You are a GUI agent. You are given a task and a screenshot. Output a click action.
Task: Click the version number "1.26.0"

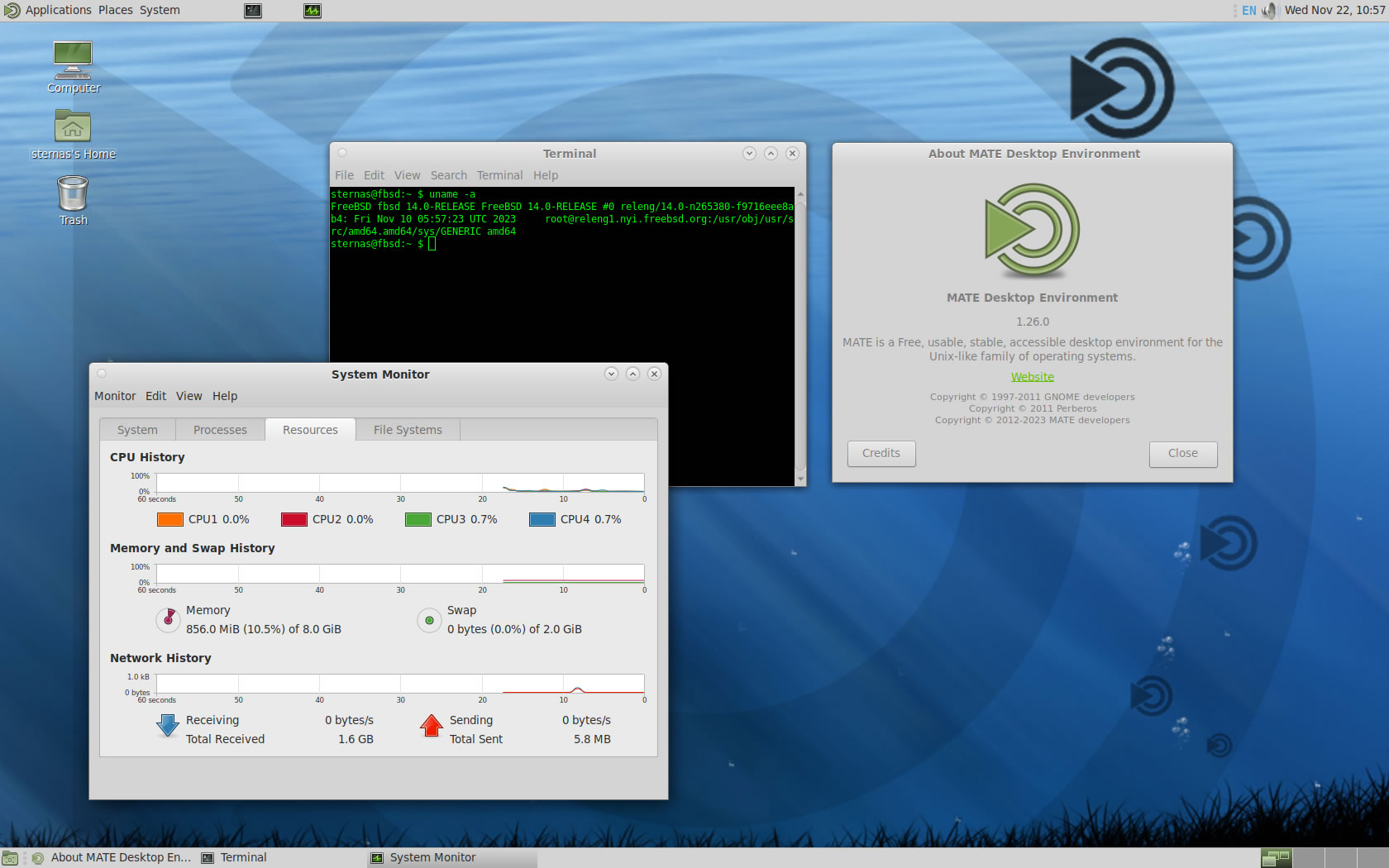(1033, 322)
